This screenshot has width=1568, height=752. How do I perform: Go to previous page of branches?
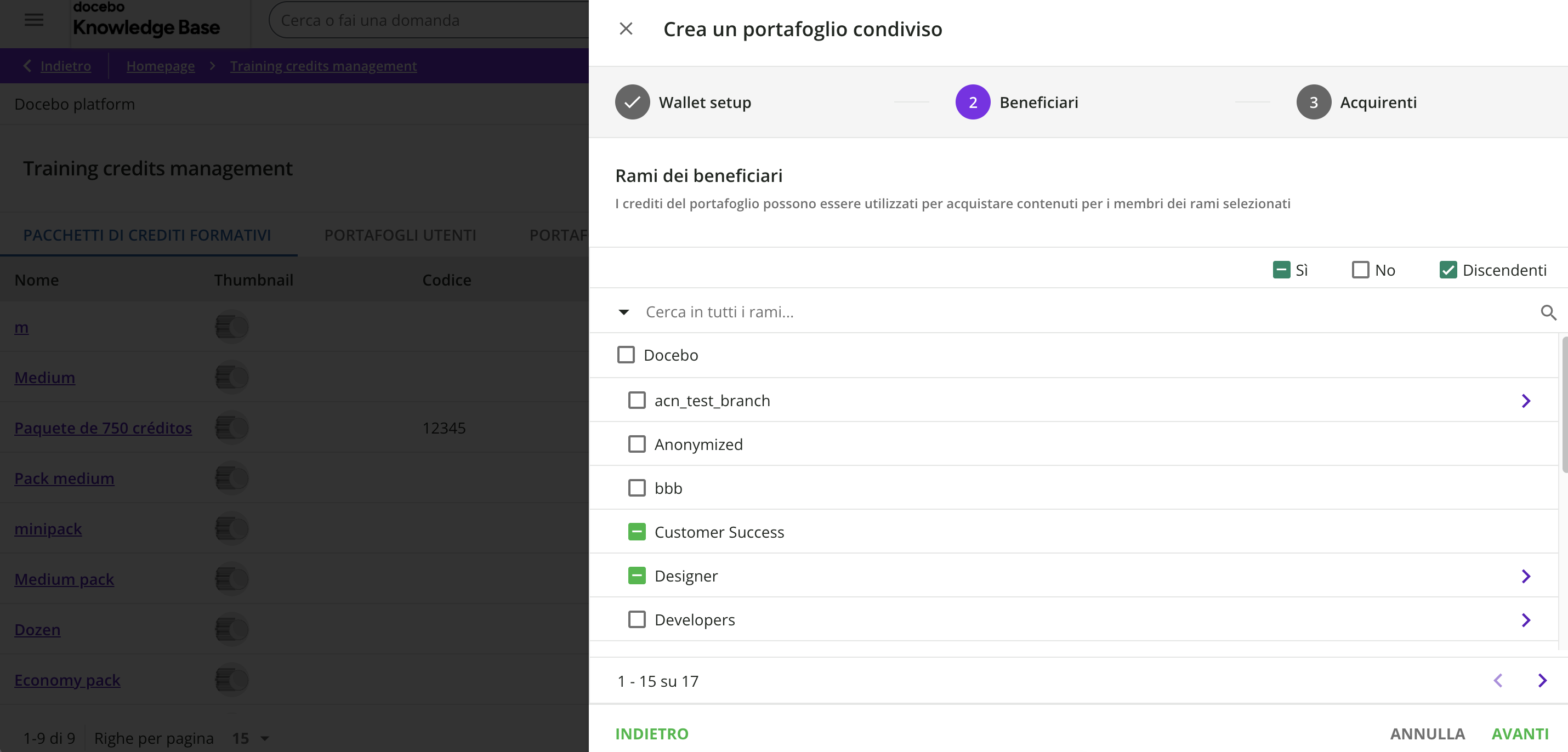1498,681
